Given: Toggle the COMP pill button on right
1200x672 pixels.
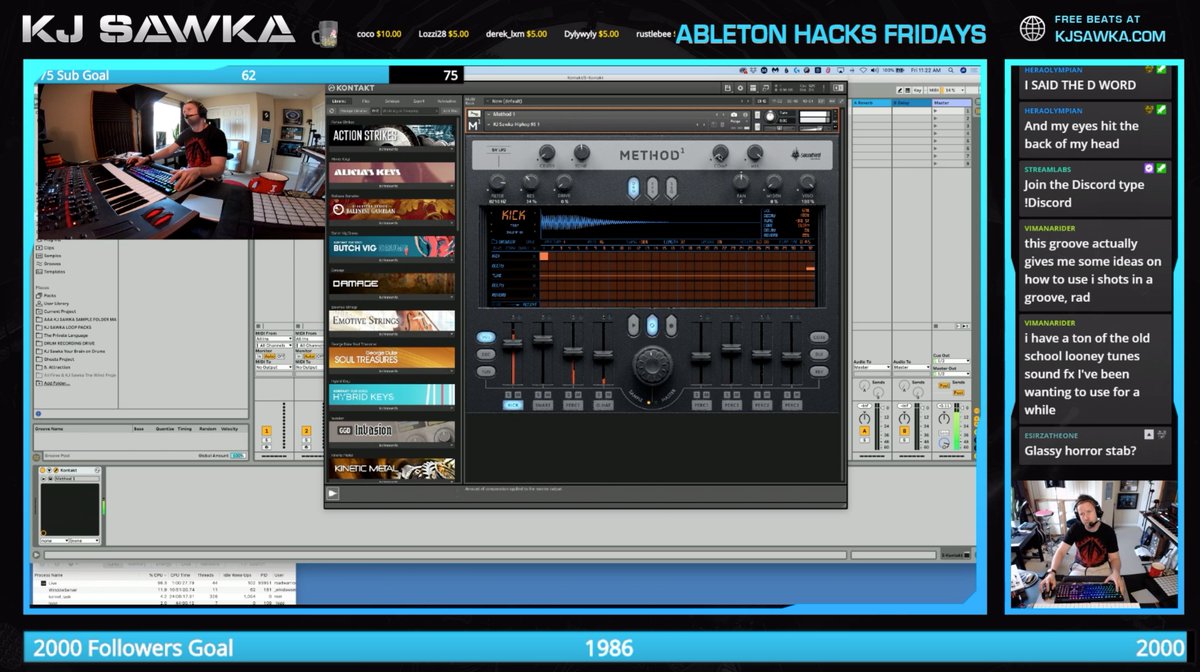Looking at the screenshot, I should pyautogui.click(x=819, y=338).
